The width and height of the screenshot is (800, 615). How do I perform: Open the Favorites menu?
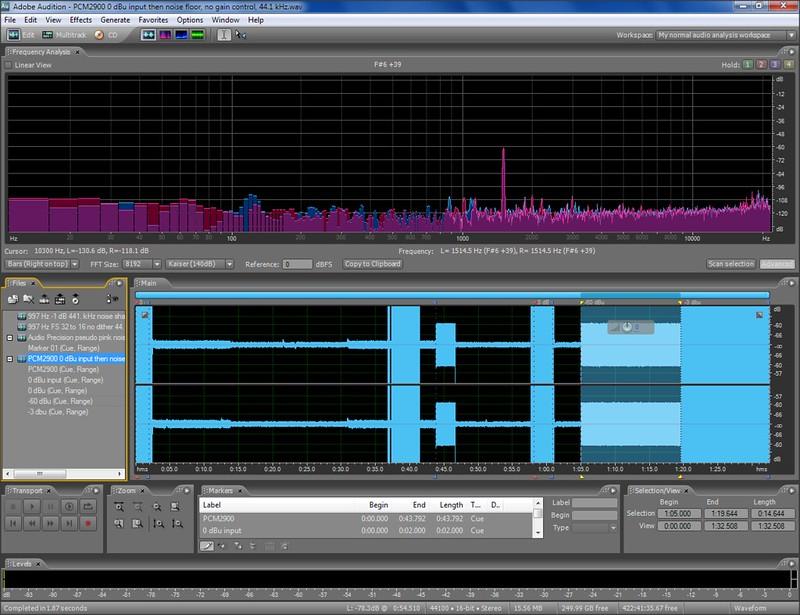pyautogui.click(x=153, y=19)
